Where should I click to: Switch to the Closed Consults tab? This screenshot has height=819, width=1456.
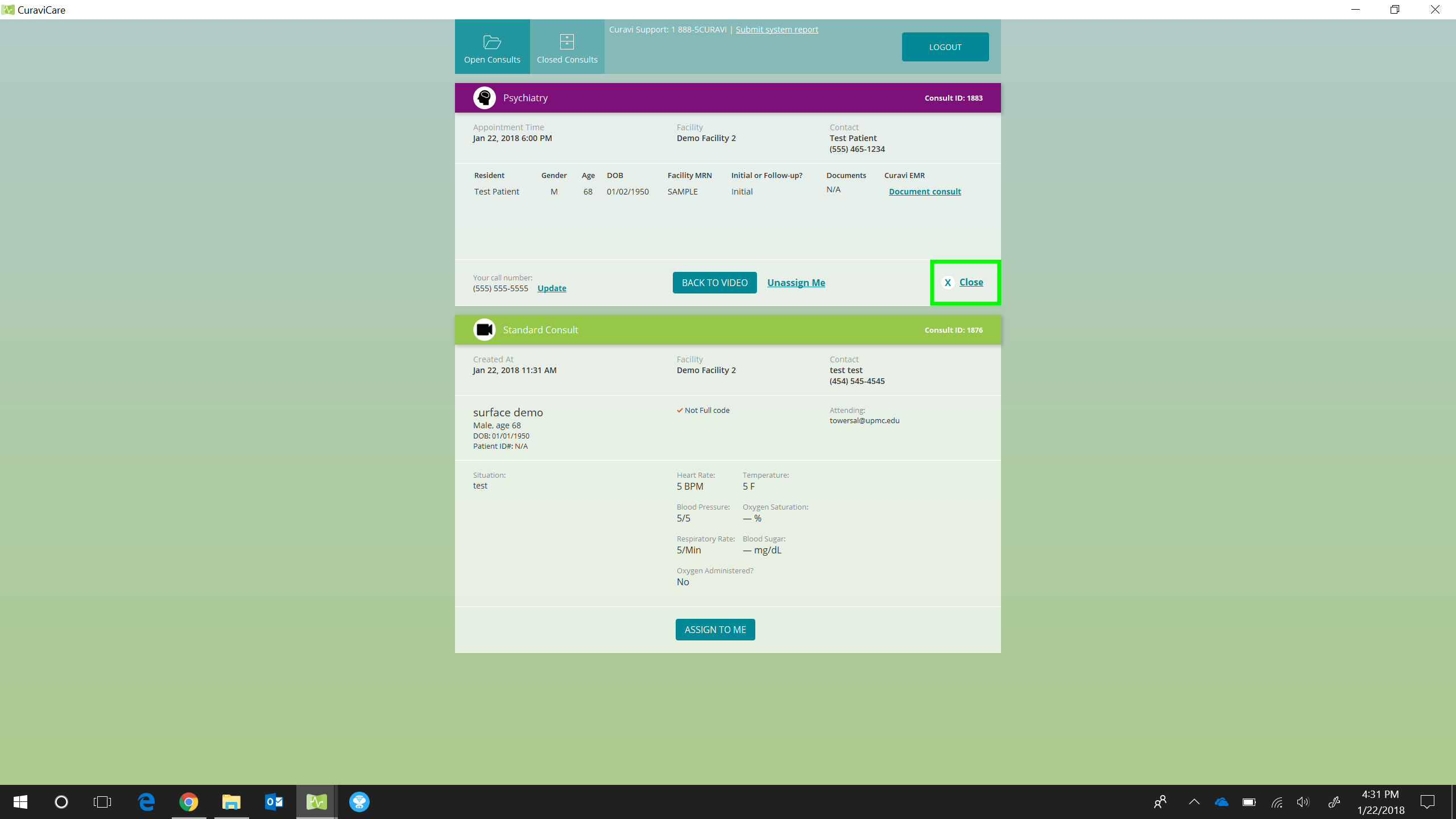tap(567, 47)
